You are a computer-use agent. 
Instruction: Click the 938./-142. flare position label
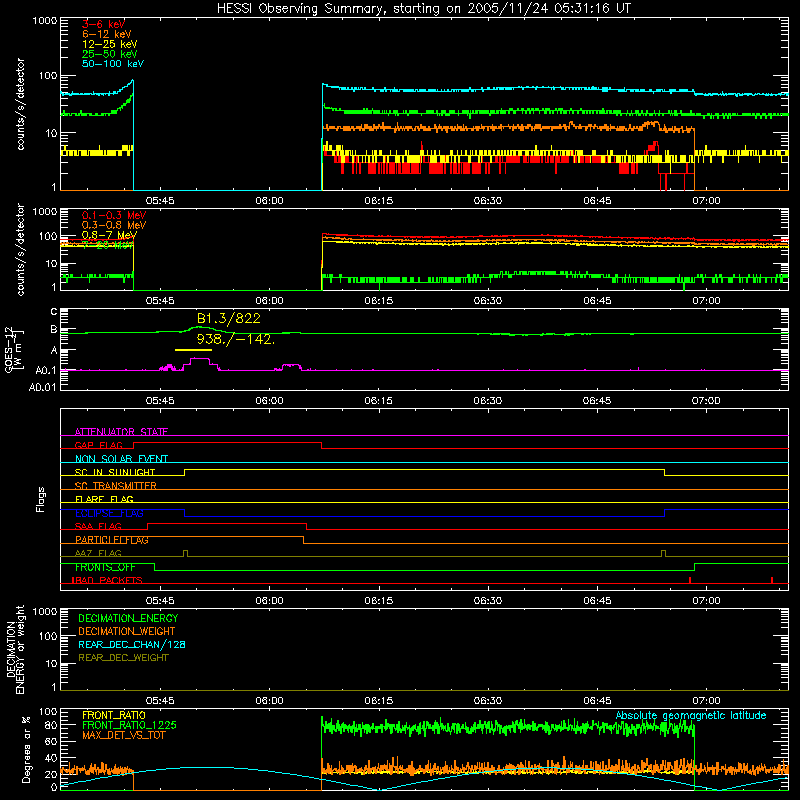236,339
